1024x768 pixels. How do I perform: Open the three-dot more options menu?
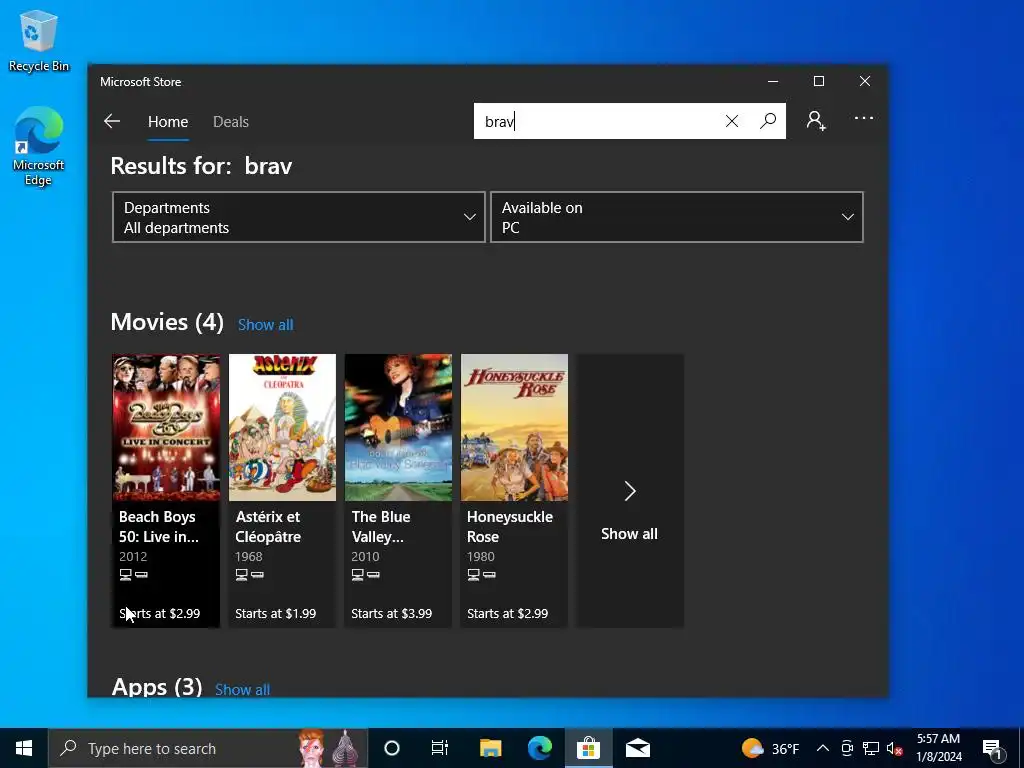click(863, 118)
